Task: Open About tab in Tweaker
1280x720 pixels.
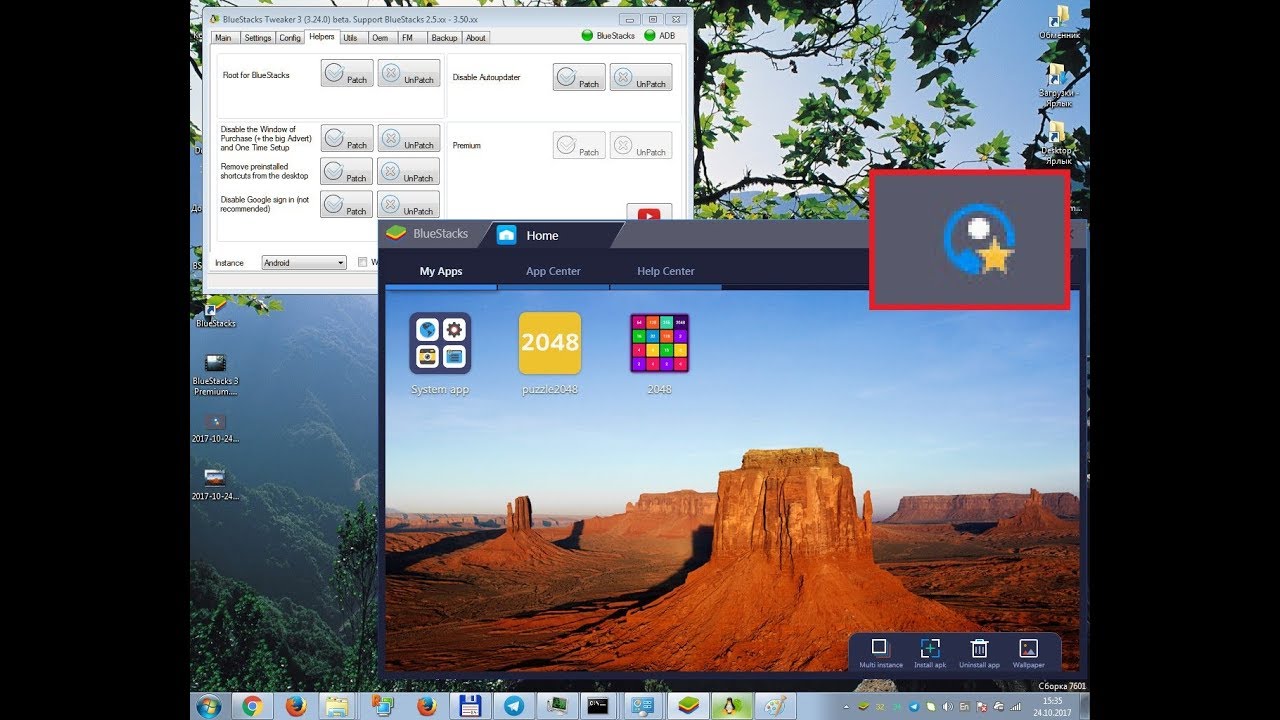Action: (x=476, y=38)
